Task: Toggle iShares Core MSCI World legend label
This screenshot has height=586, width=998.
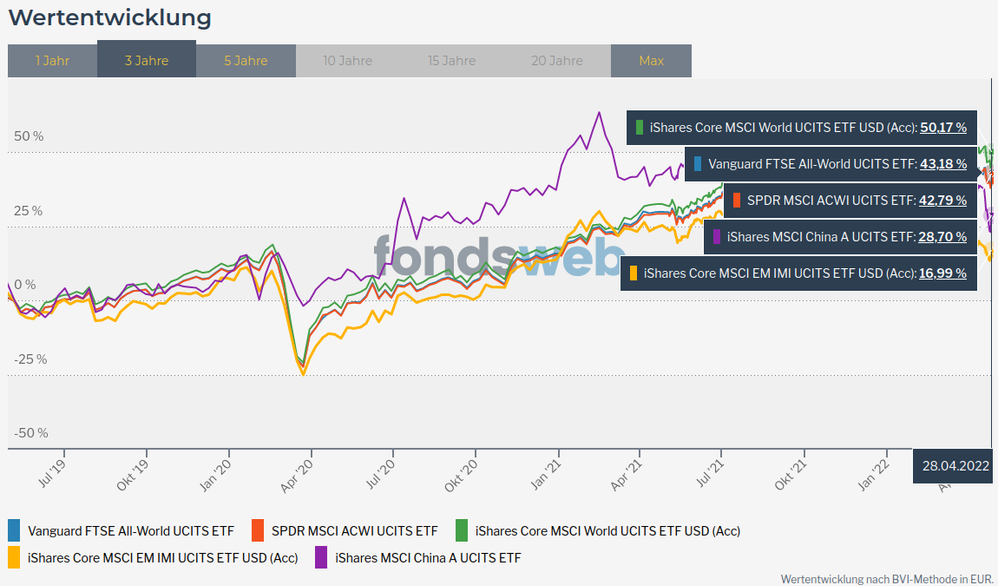Action: click(607, 531)
